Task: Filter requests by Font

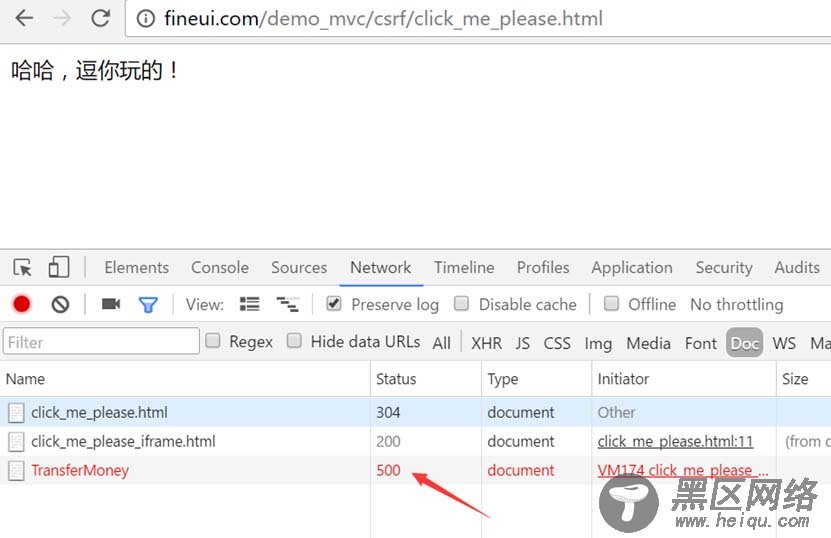Action: pyautogui.click(x=701, y=343)
